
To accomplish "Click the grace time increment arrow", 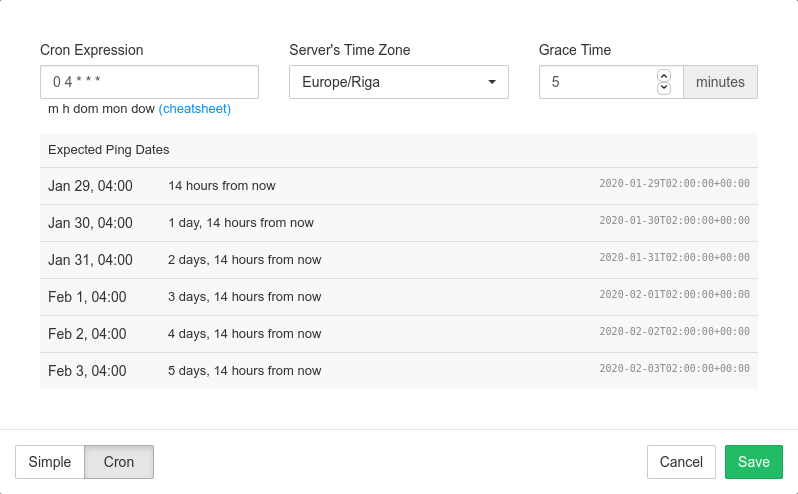I will coord(663,75).
